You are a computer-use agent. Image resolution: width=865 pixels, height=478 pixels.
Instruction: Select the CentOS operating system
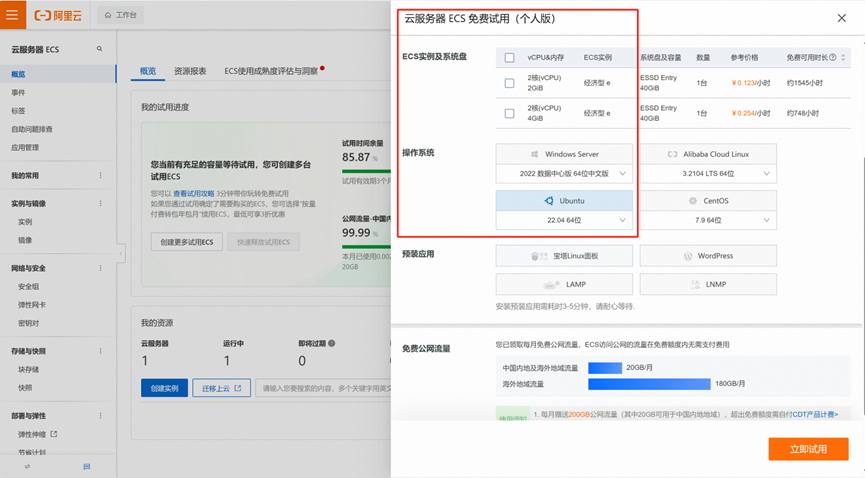click(708, 201)
